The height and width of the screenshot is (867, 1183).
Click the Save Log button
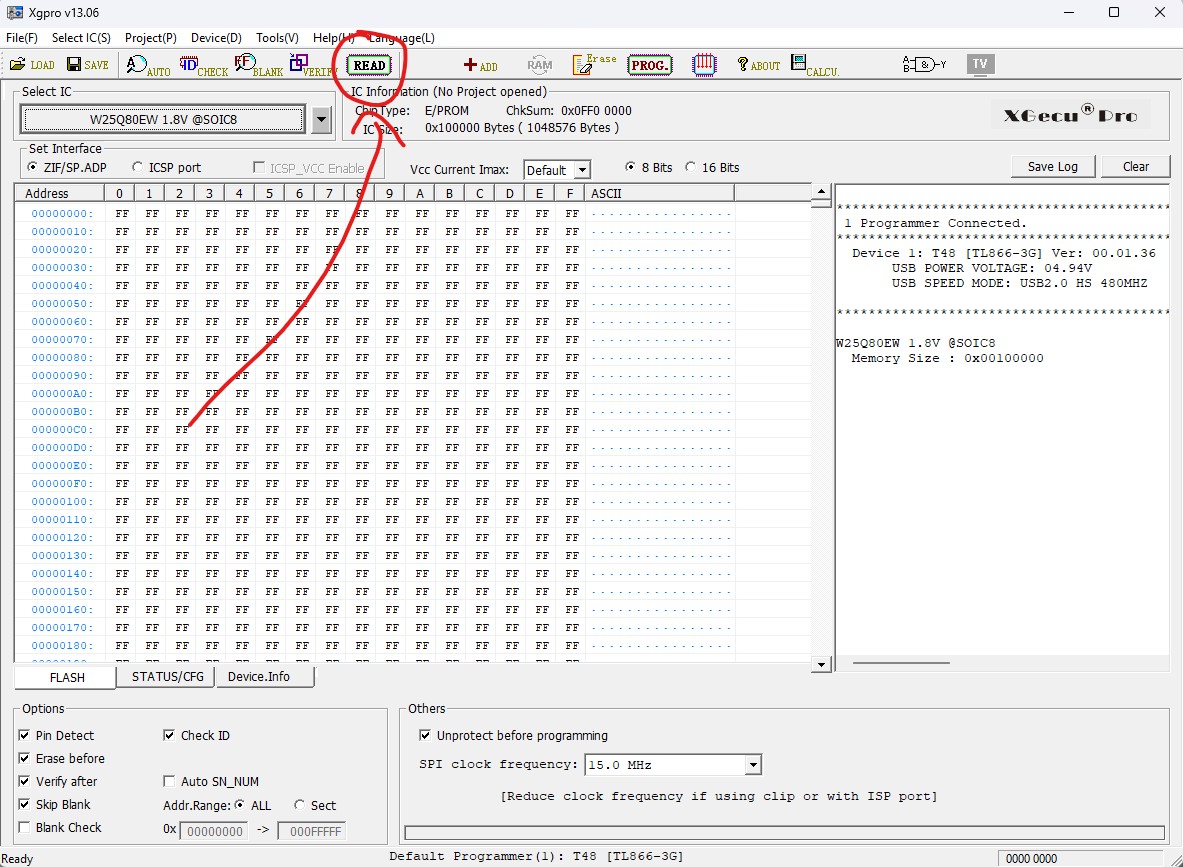(x=1052, y=167)
